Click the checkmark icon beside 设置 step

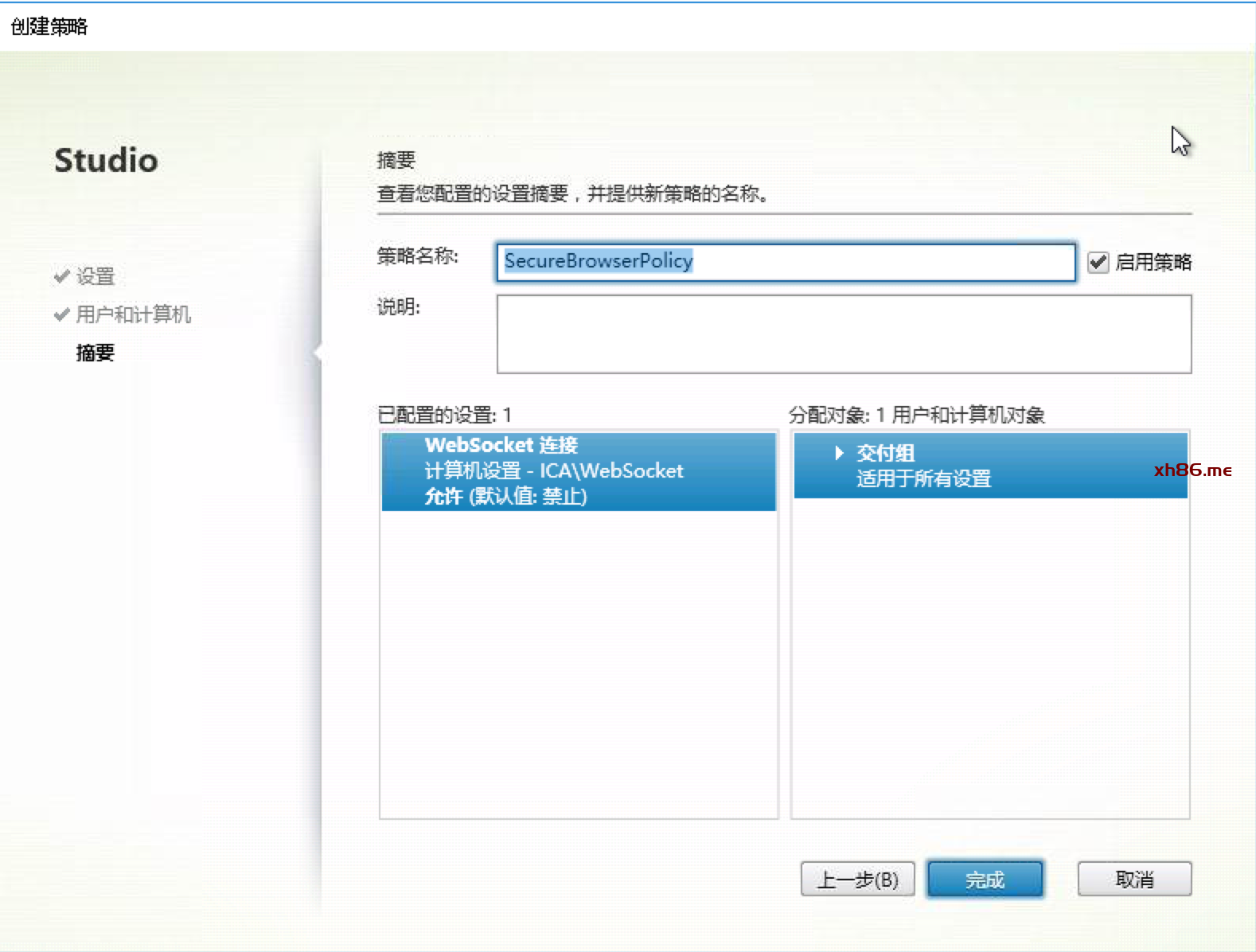[x=61, y=276]
